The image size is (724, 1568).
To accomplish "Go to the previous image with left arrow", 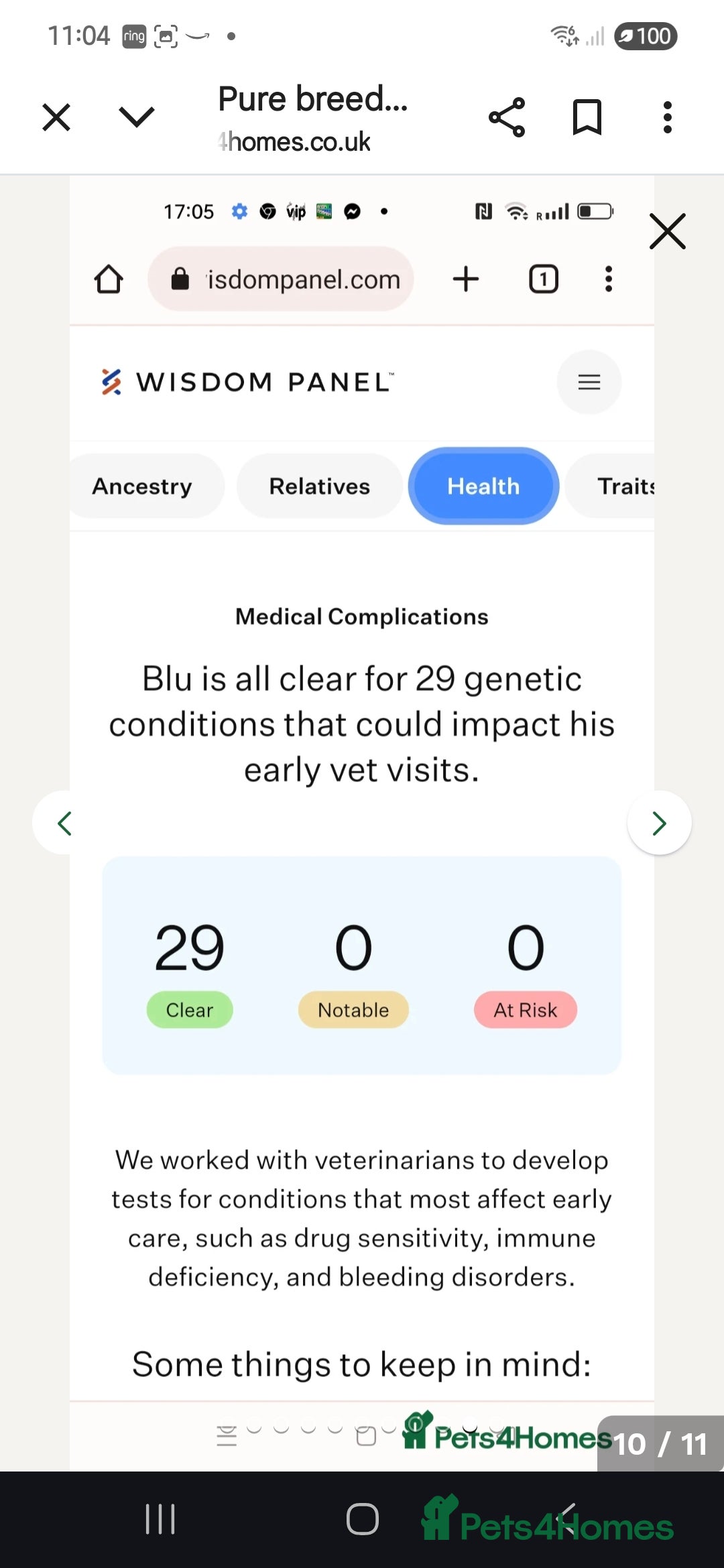I will (64, 823).
